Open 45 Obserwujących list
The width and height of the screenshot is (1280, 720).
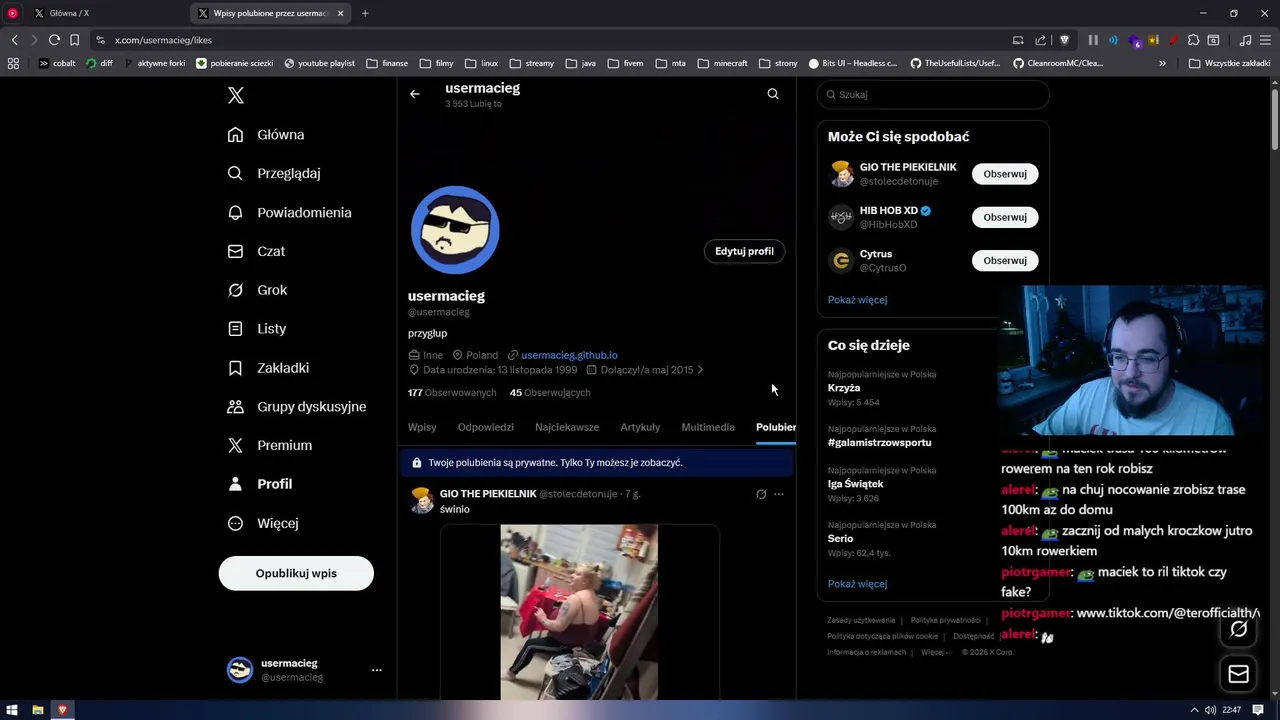pyautogui.click(x=550, y=393)
